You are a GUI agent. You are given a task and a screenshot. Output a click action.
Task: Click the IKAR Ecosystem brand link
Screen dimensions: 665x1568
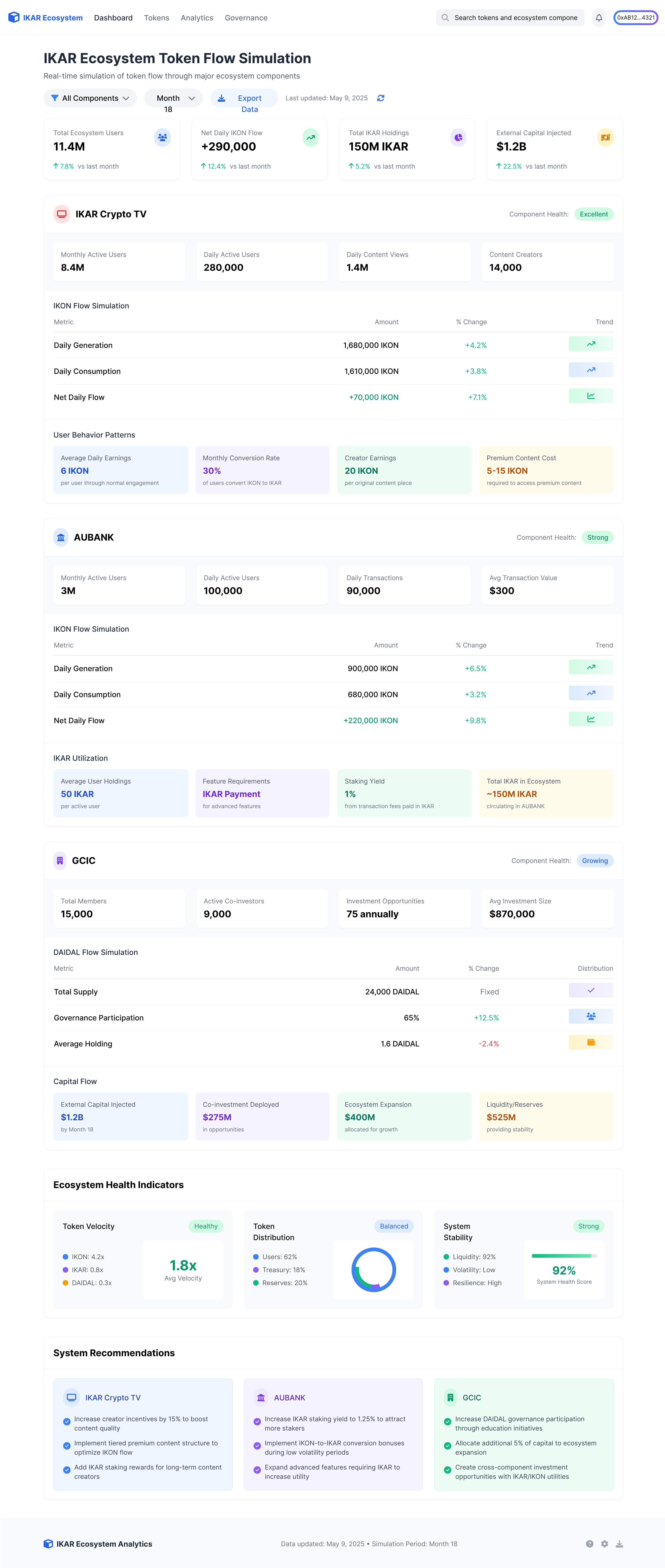tap(46, 18)
